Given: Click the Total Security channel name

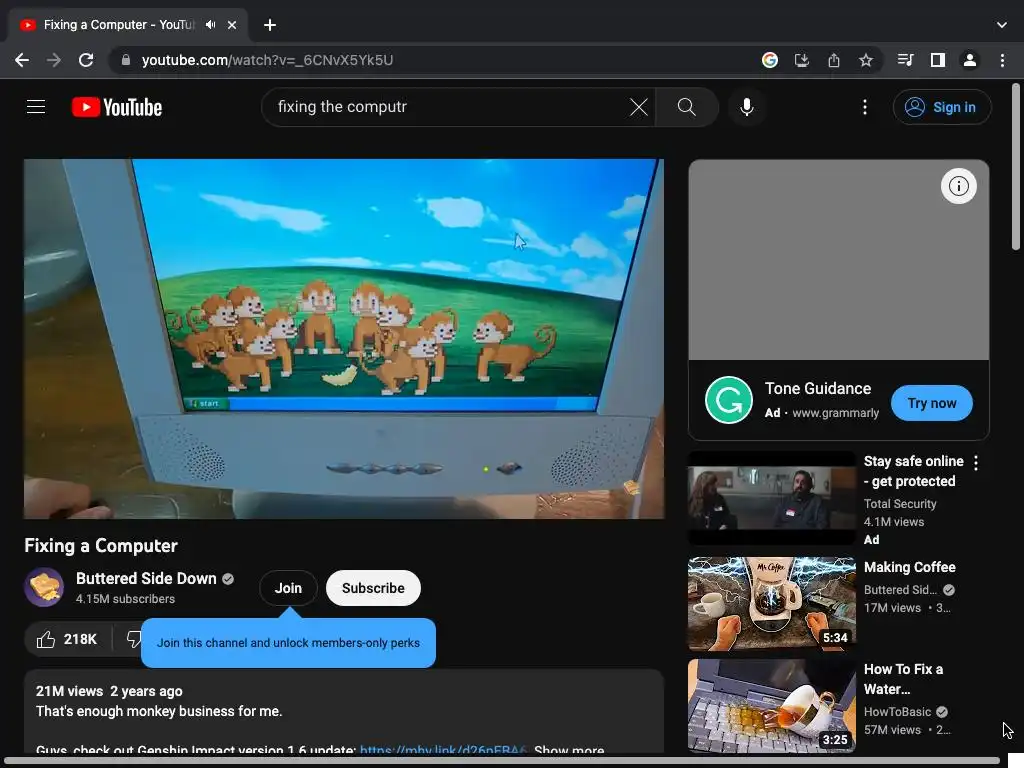Looking at the screenshot, I should click(899, 504).
